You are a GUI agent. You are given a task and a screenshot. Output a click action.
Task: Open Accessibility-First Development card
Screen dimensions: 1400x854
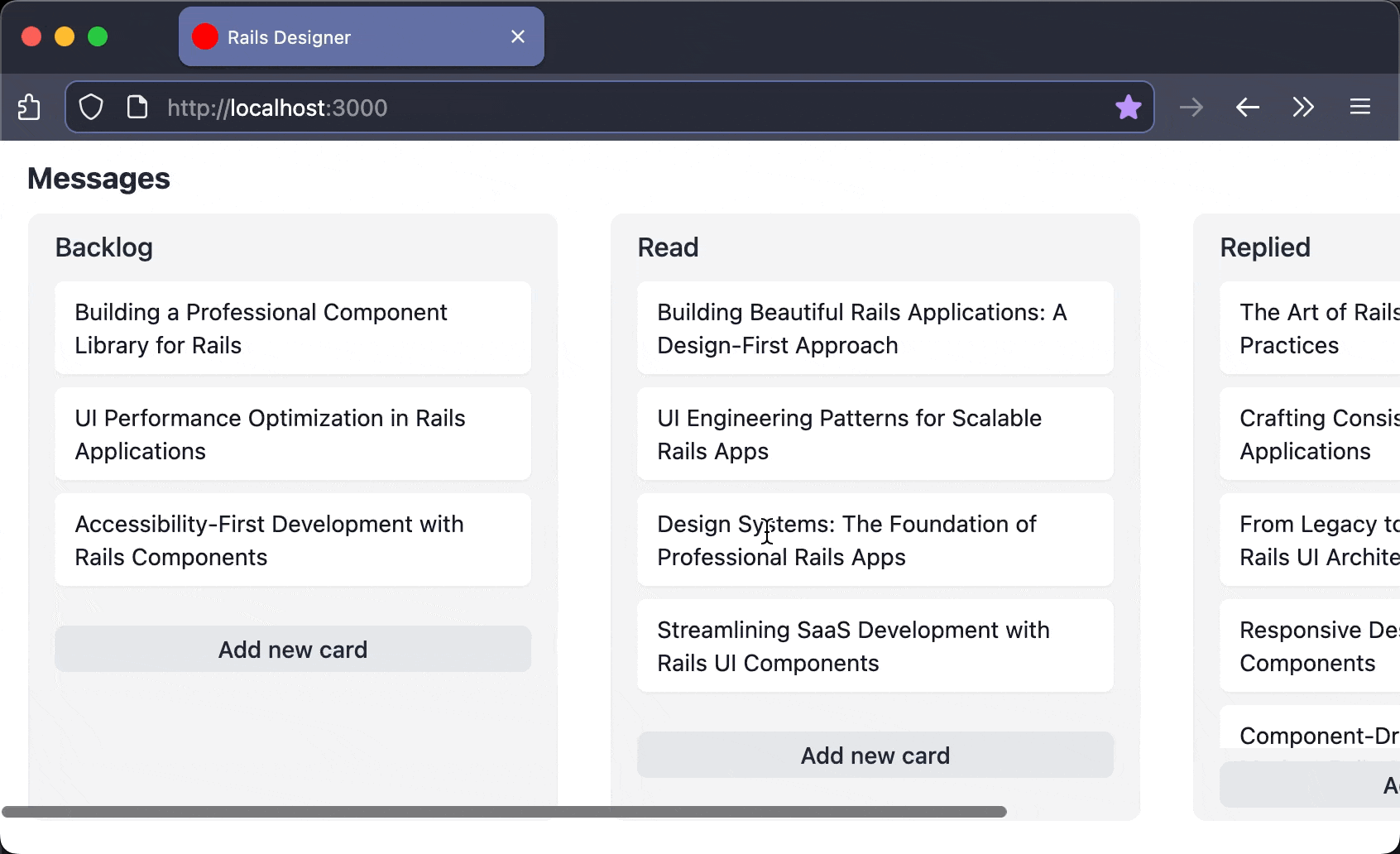293,540
